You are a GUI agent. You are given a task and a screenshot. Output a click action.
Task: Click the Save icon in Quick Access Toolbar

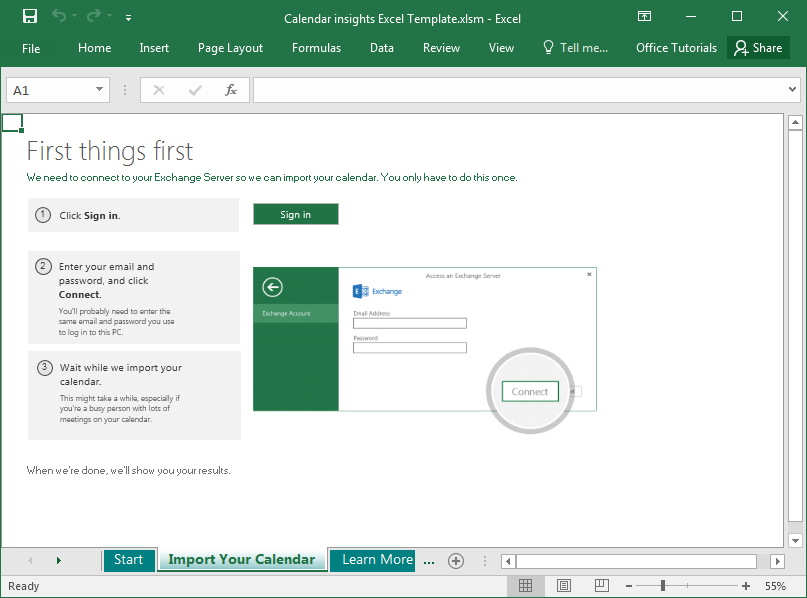[28, 17]
